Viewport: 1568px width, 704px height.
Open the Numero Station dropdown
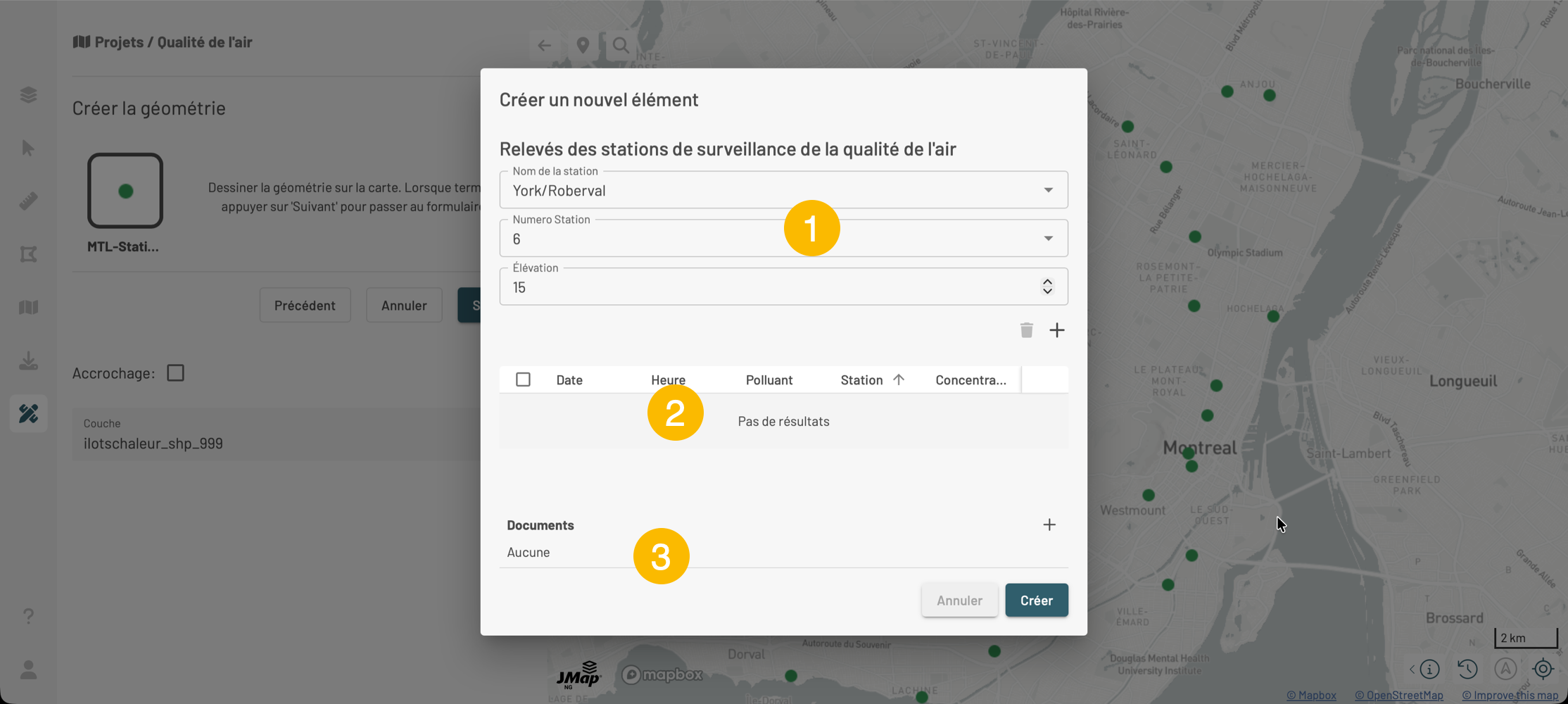[1048, 239]
